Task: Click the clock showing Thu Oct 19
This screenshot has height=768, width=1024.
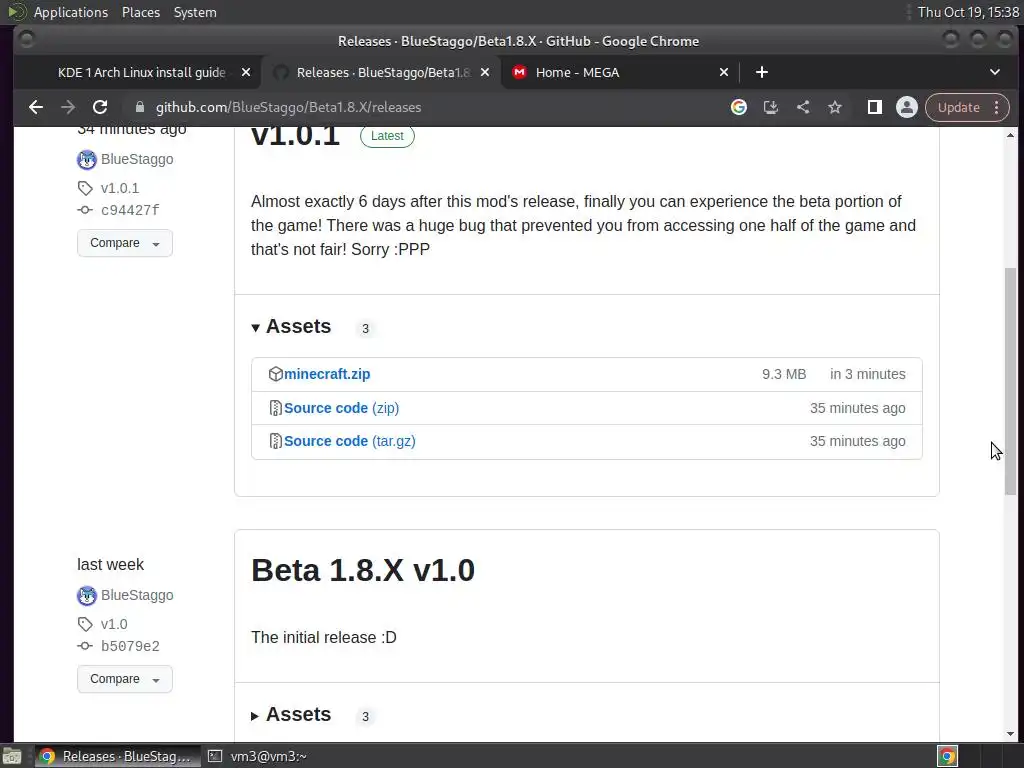Action: (x=968, y=12)
